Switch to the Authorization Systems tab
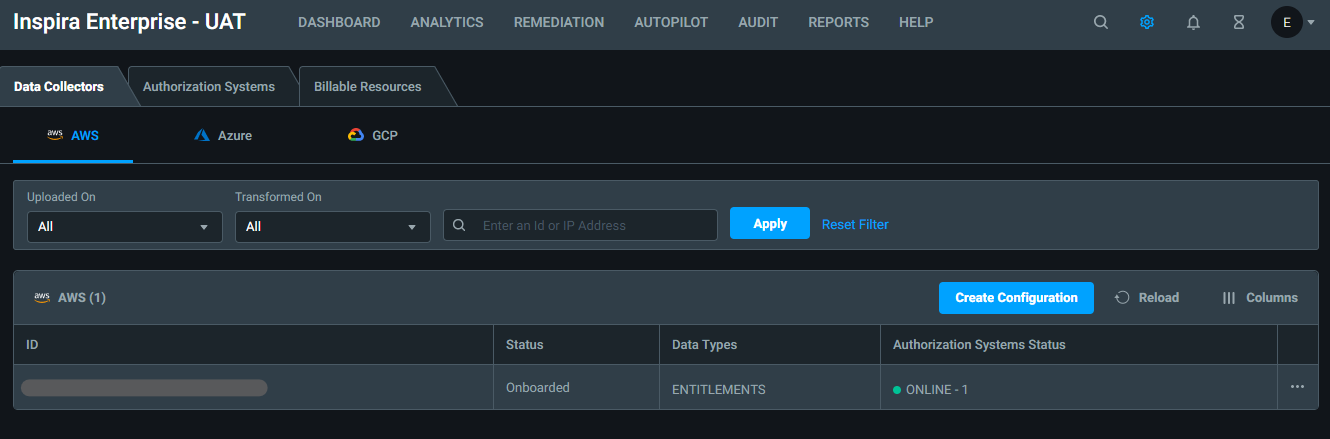This screenshot has width=1330, height=439. click(x=209, y=87)
